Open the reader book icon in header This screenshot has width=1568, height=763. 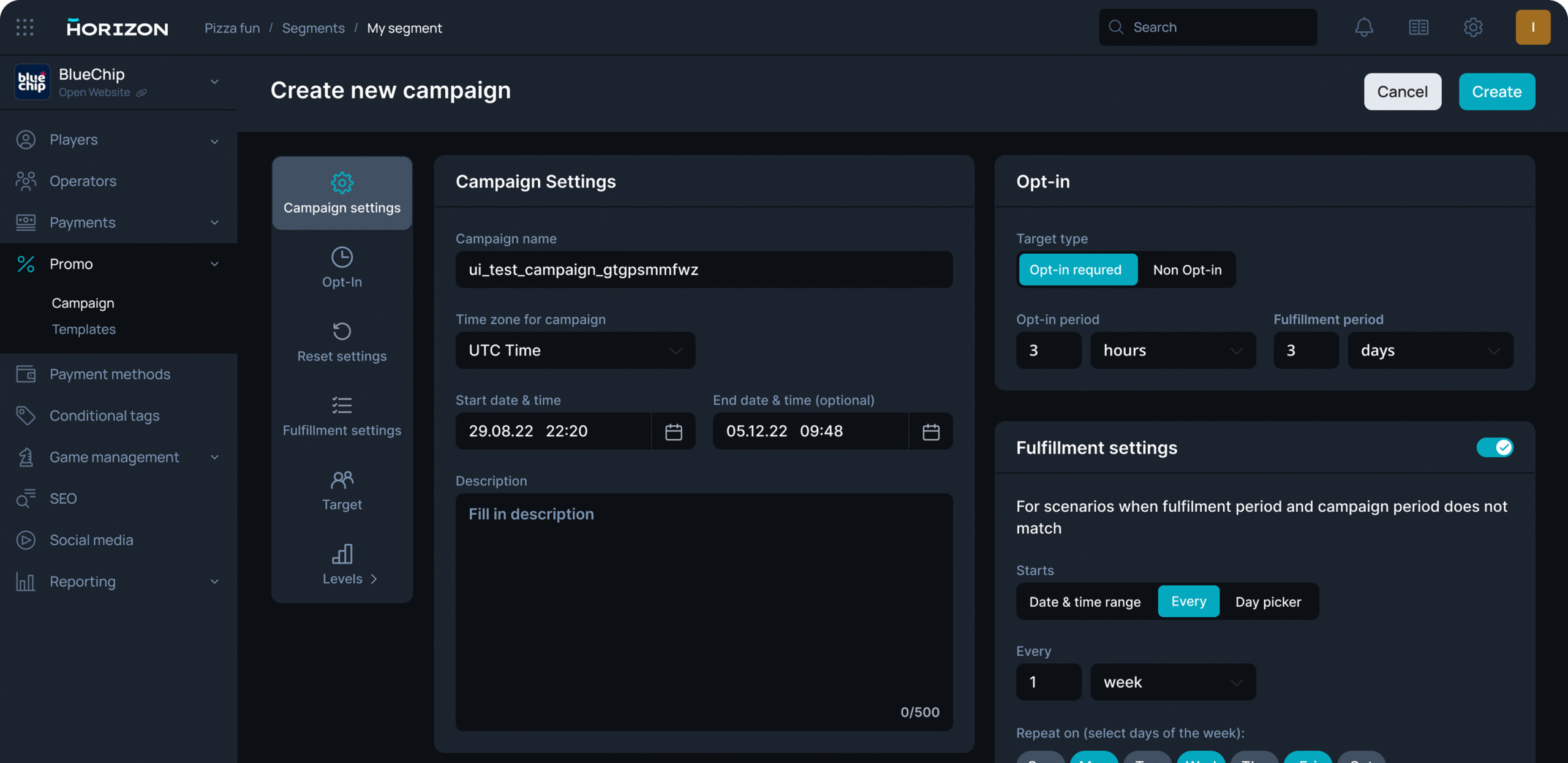coord(1418,28)
